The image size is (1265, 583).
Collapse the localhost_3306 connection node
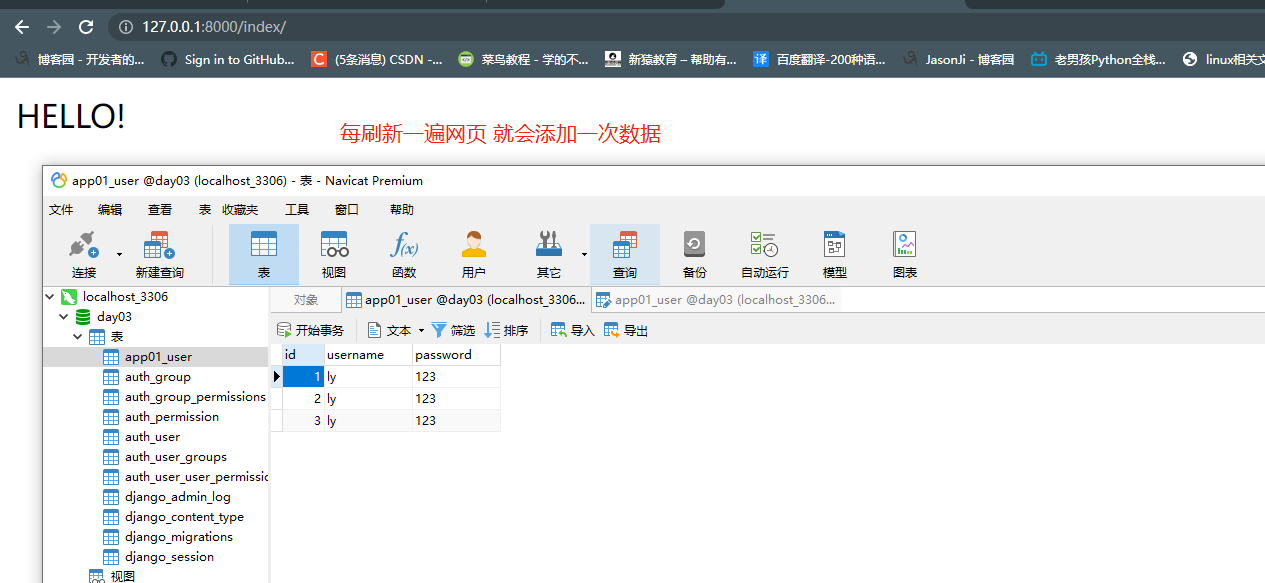tap(50, 296)
